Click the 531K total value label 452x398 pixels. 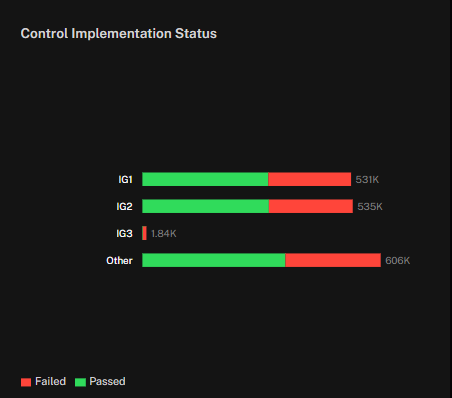367,180
